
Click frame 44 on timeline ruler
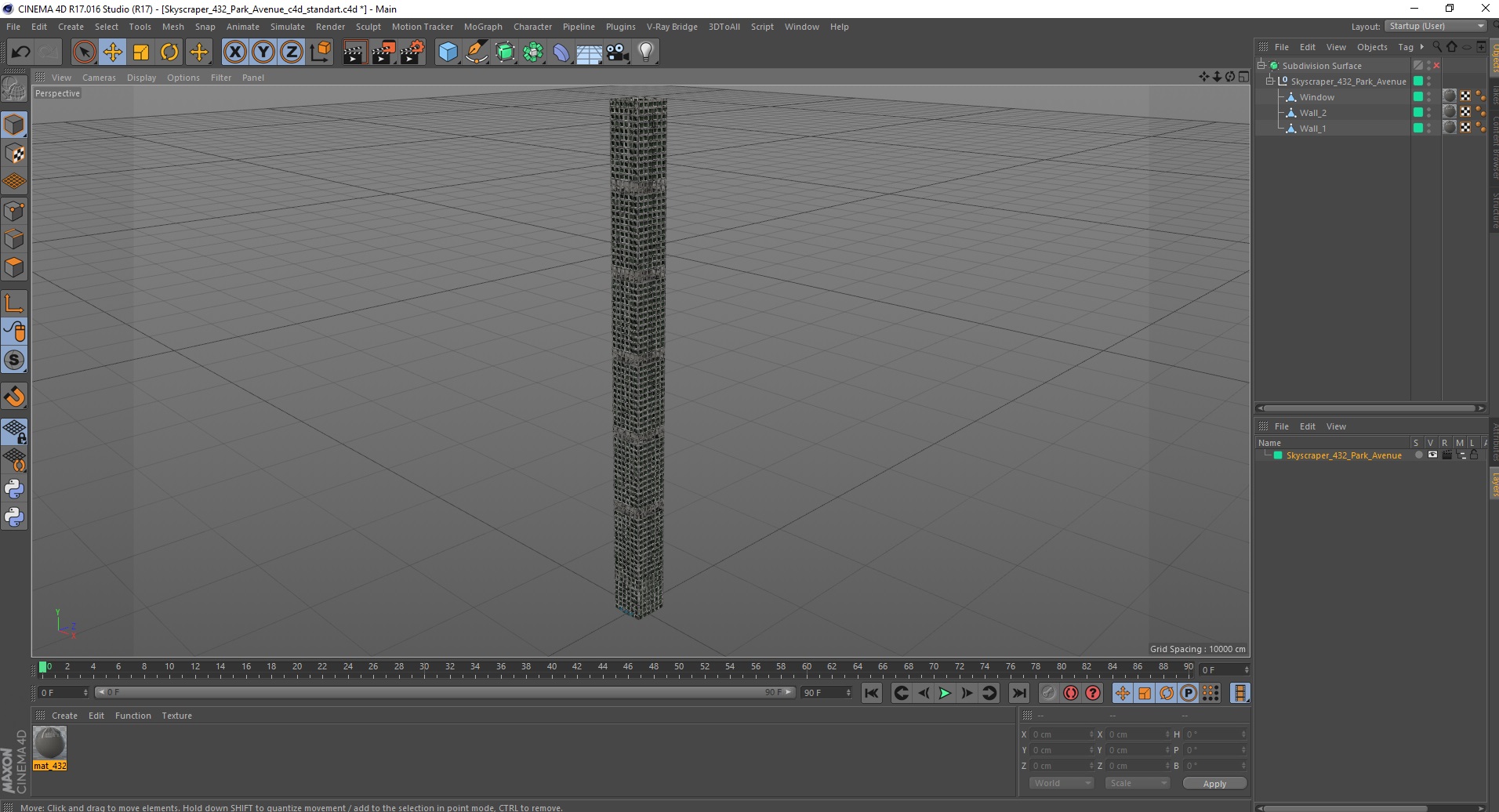[x=602, y=667]
